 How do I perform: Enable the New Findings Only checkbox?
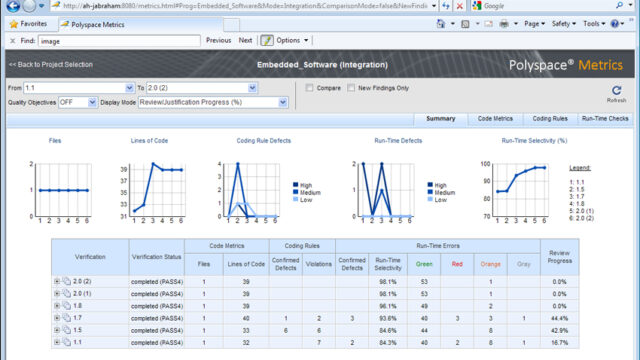click(x=351, y=88)
